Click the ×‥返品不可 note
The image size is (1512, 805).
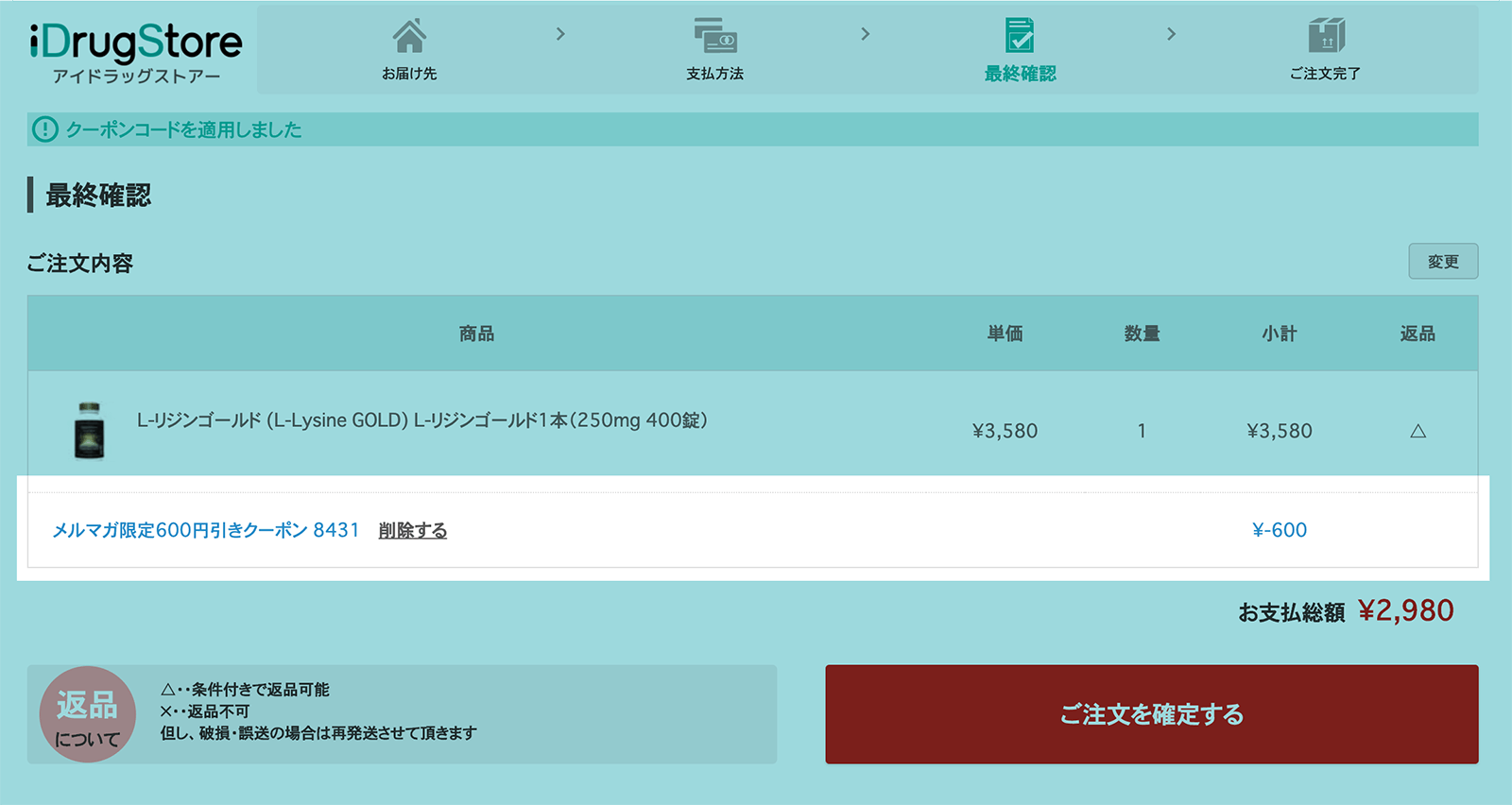(x=204, y=711)
